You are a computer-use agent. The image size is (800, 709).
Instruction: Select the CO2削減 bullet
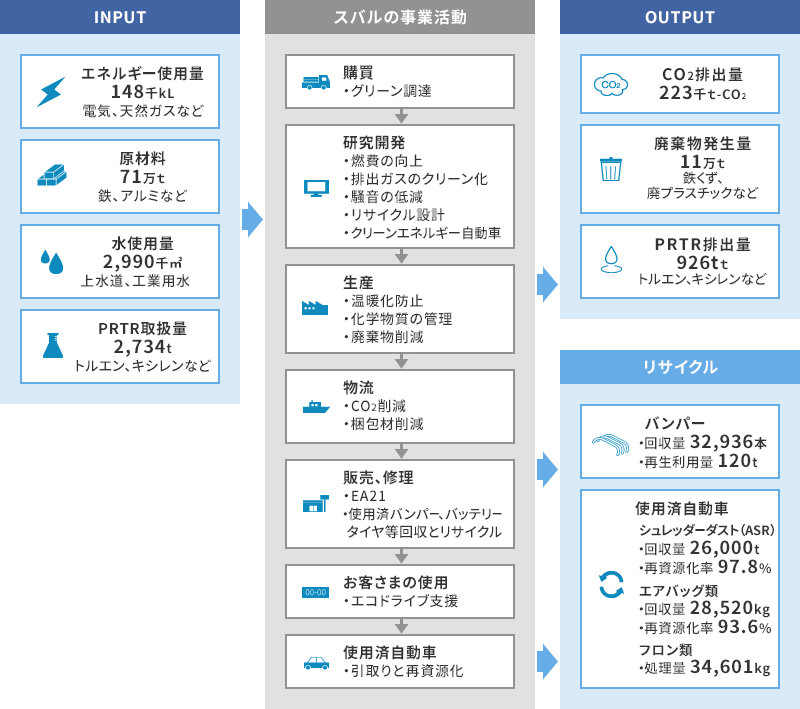[x=374, y=406]
